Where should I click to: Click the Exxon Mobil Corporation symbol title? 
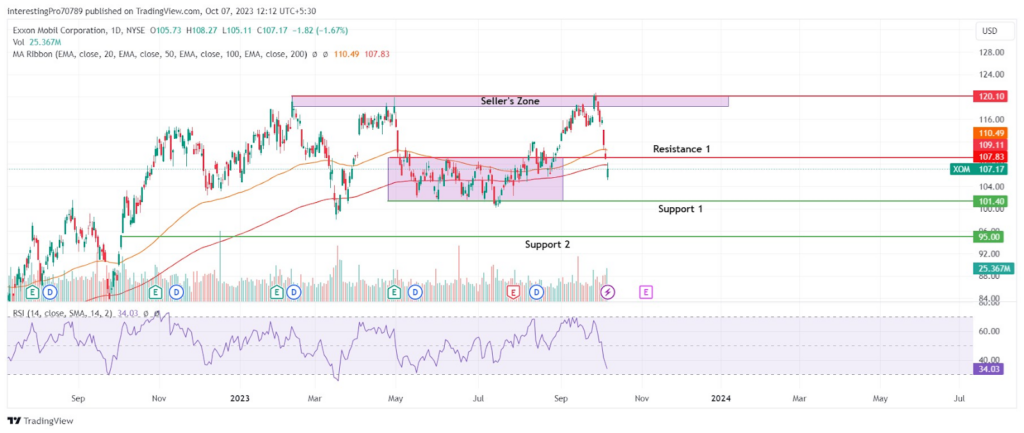pos(60,30)
